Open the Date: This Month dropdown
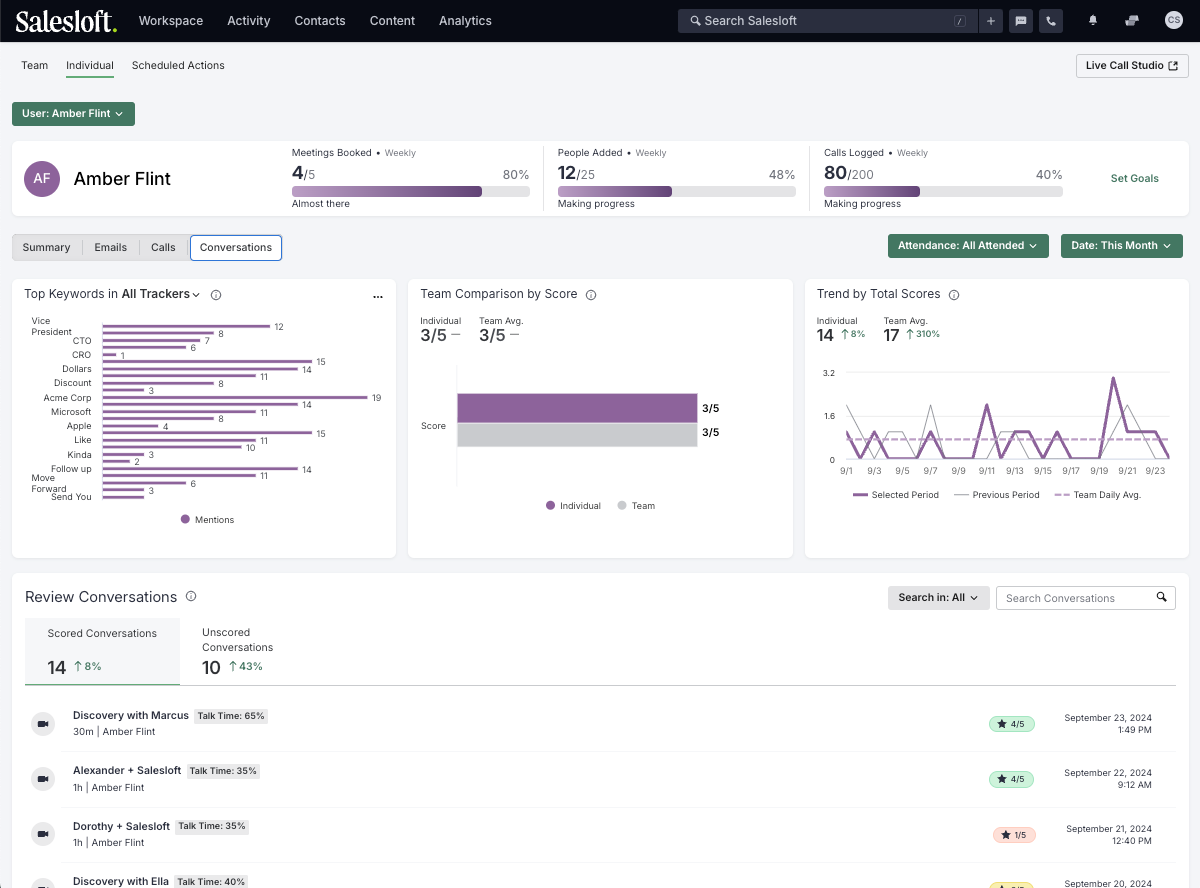 (x=1121, y=246)
